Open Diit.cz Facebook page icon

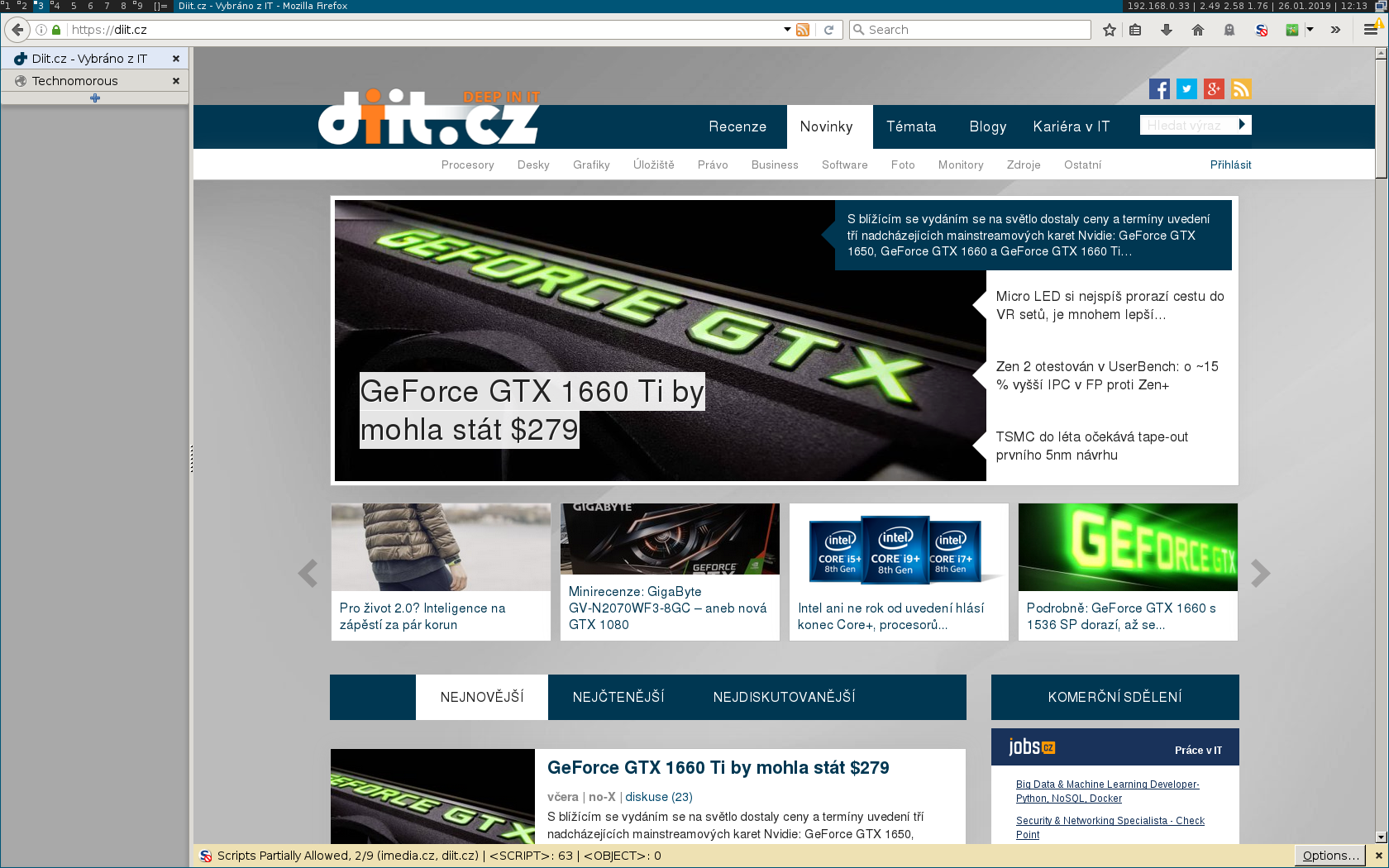[x=1159, y=89]
